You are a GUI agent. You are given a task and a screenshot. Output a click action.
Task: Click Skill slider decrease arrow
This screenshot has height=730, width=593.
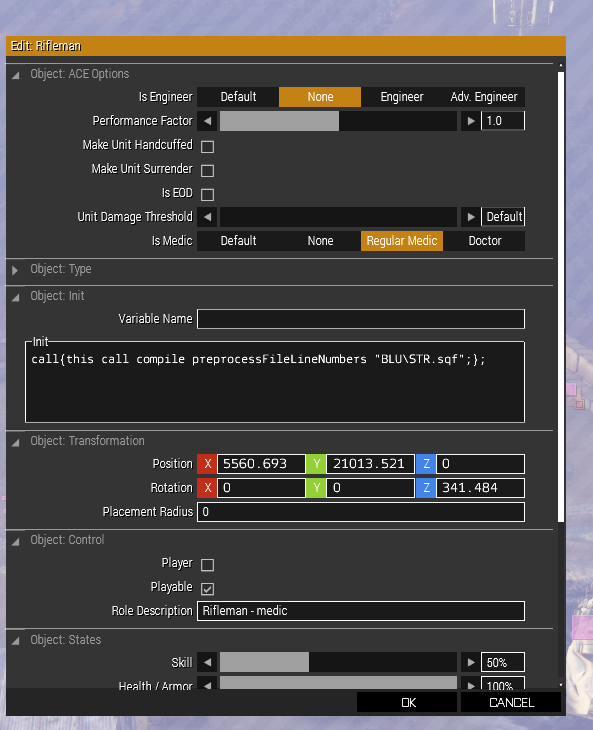(207, 662)
